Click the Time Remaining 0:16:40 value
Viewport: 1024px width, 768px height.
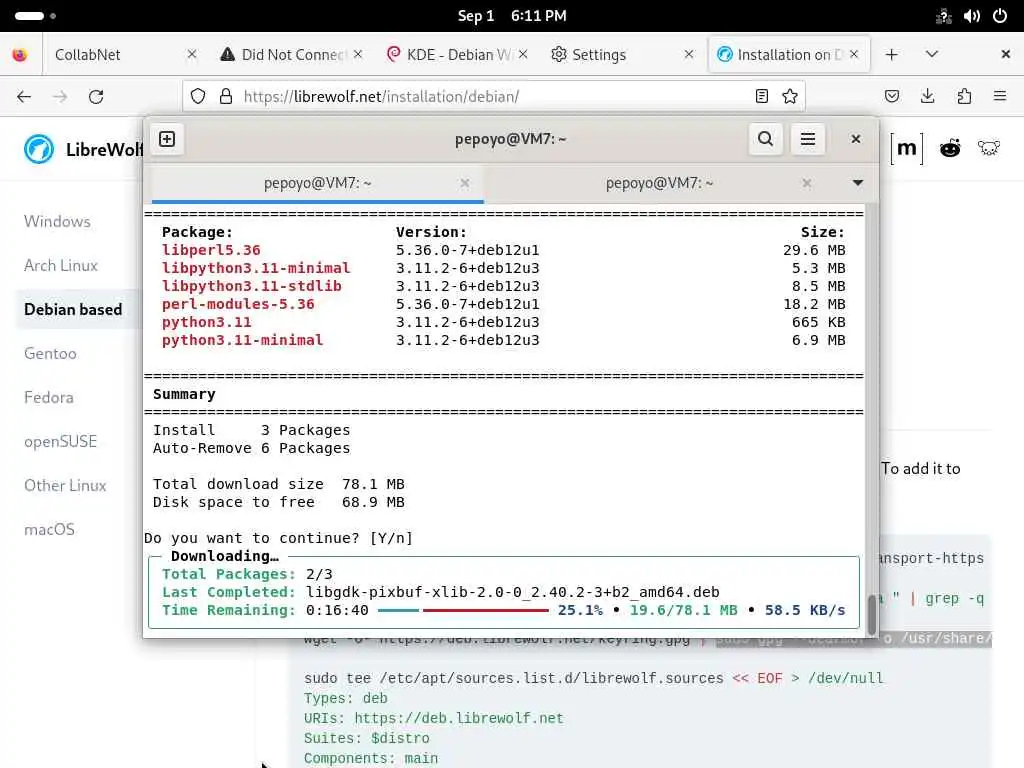(337, 611)
